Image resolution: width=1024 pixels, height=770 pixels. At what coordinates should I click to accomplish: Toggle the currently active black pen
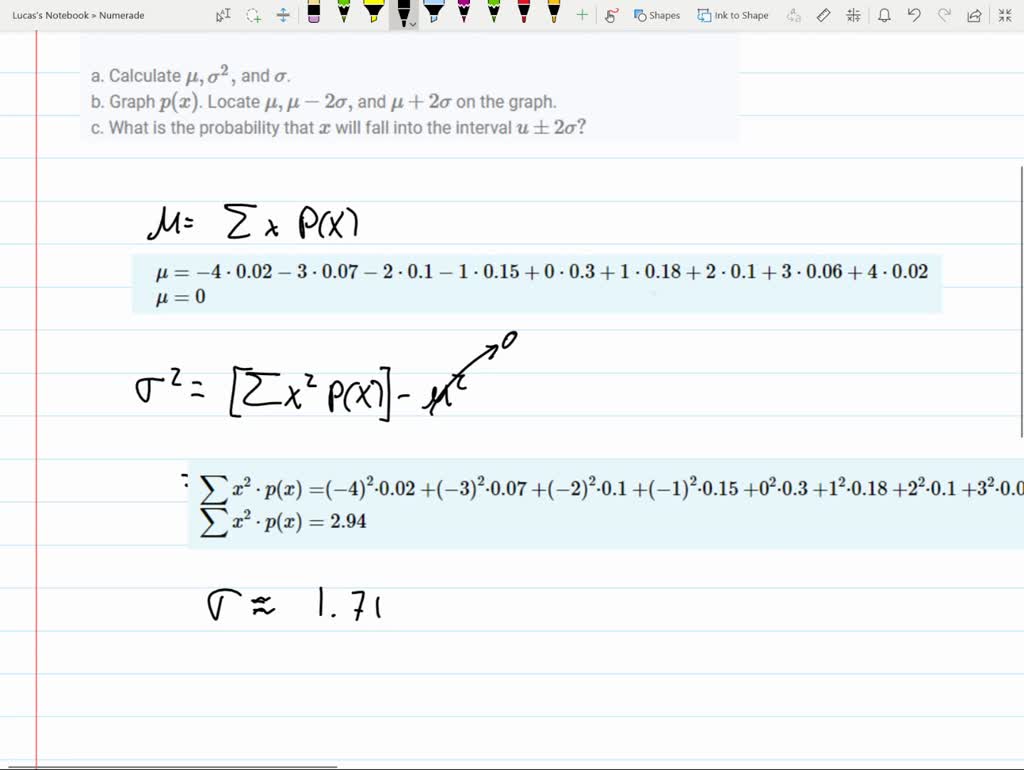pos(404,13)
